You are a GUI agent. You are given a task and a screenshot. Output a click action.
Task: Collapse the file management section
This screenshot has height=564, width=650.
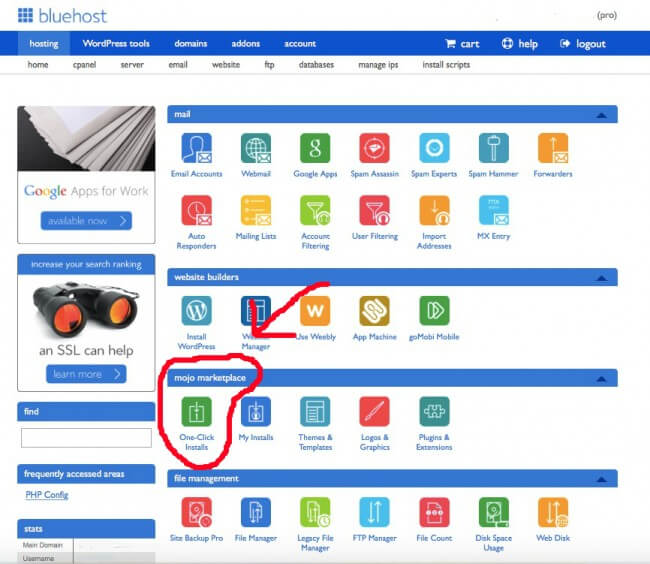[x=601, y=479]
